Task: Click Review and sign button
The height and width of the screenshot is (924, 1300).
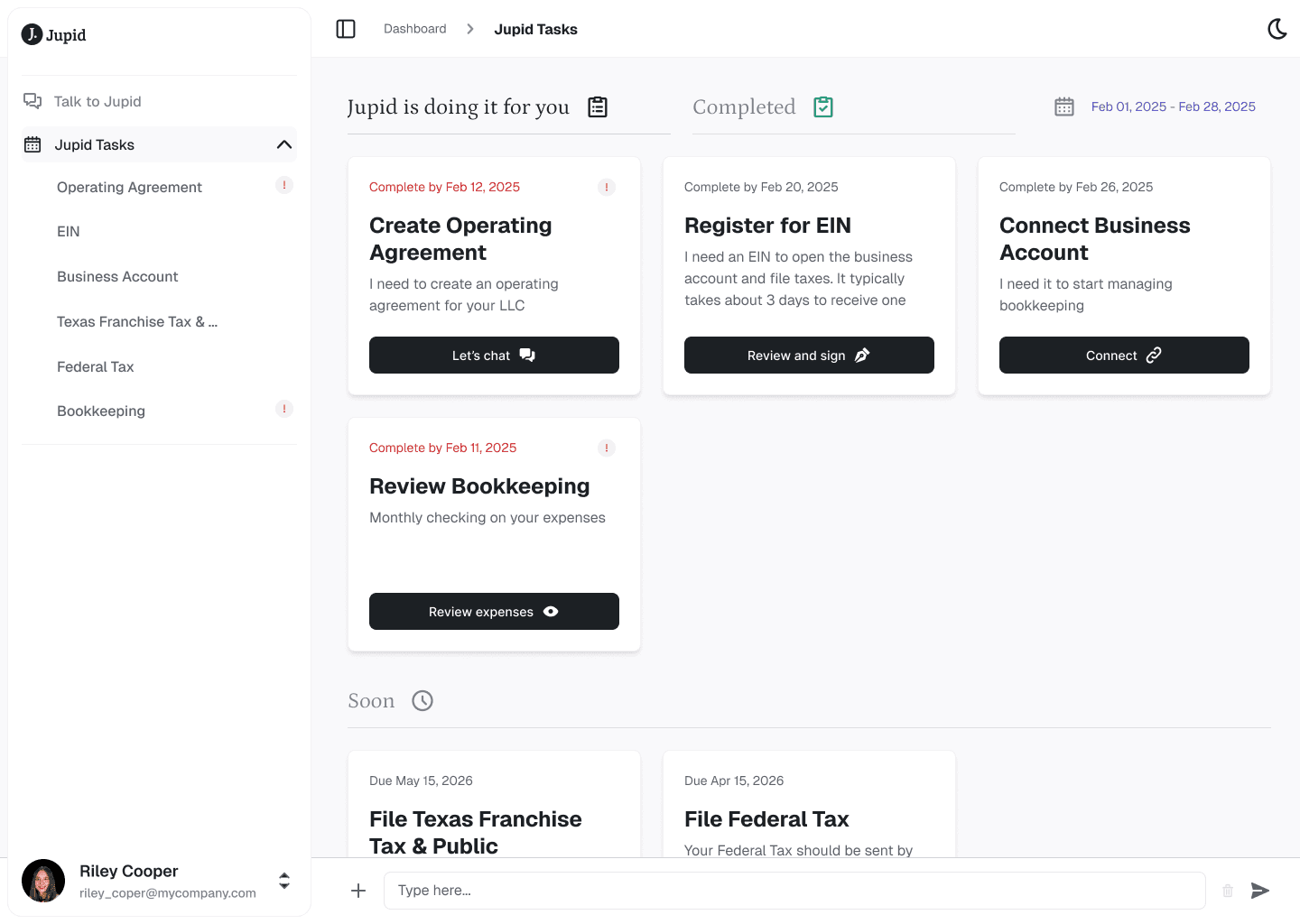Action: click(x=809, y=355)
